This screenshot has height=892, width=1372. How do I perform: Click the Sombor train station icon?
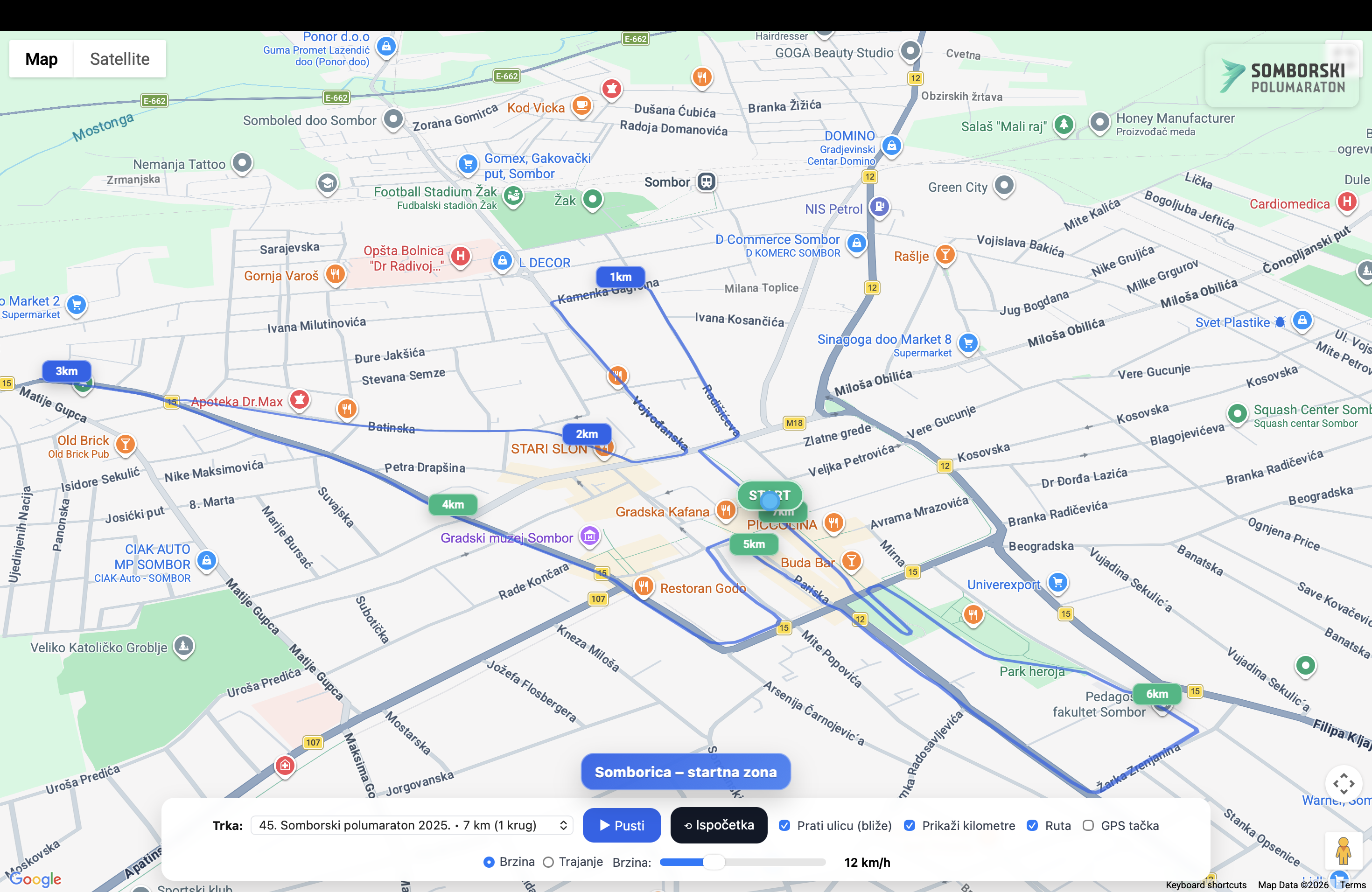point(706,182)
